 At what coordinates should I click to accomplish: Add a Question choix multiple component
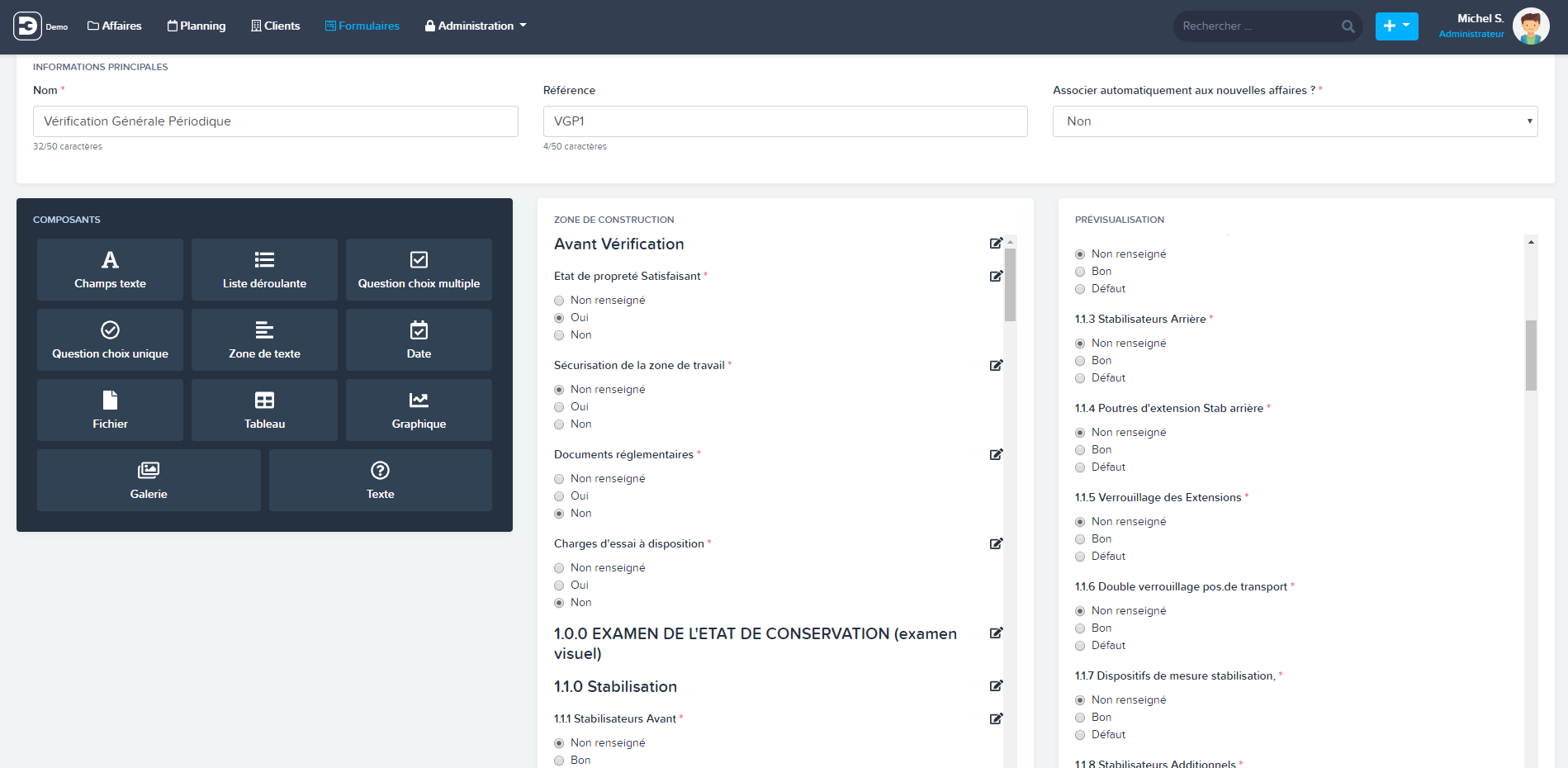click(419, 269)
